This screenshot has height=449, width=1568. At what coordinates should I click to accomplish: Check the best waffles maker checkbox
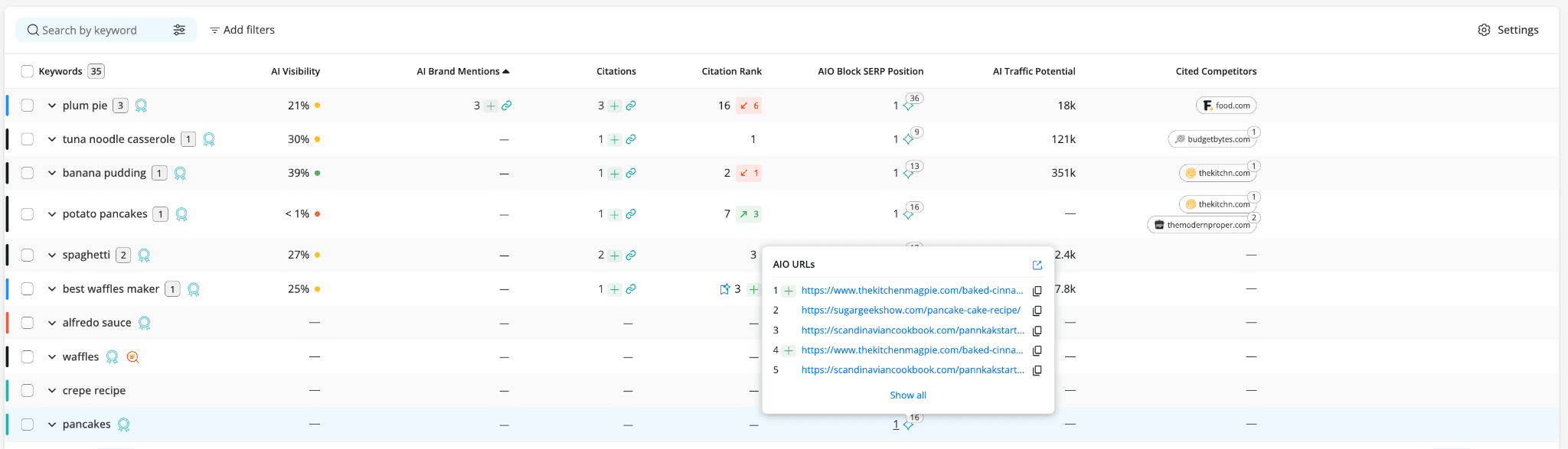(x=28, y=289)
